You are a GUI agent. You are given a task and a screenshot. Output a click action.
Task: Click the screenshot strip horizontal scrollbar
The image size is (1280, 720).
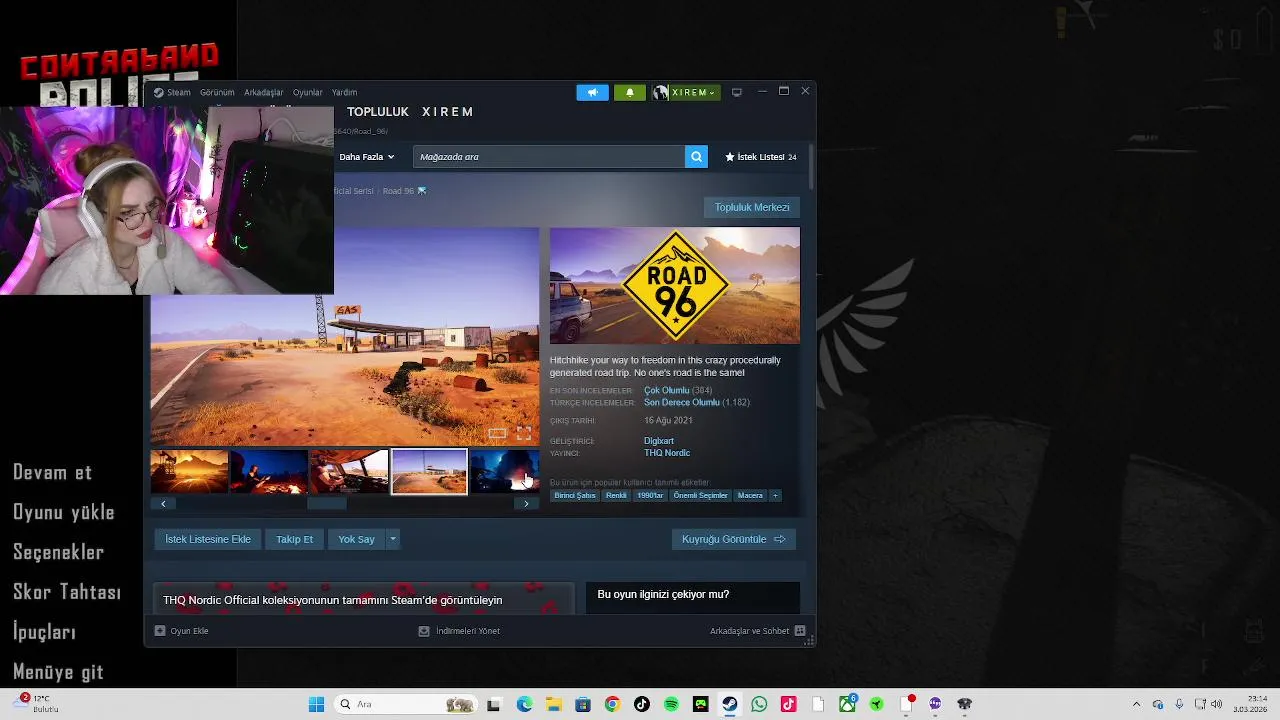(x=326, y=504)
